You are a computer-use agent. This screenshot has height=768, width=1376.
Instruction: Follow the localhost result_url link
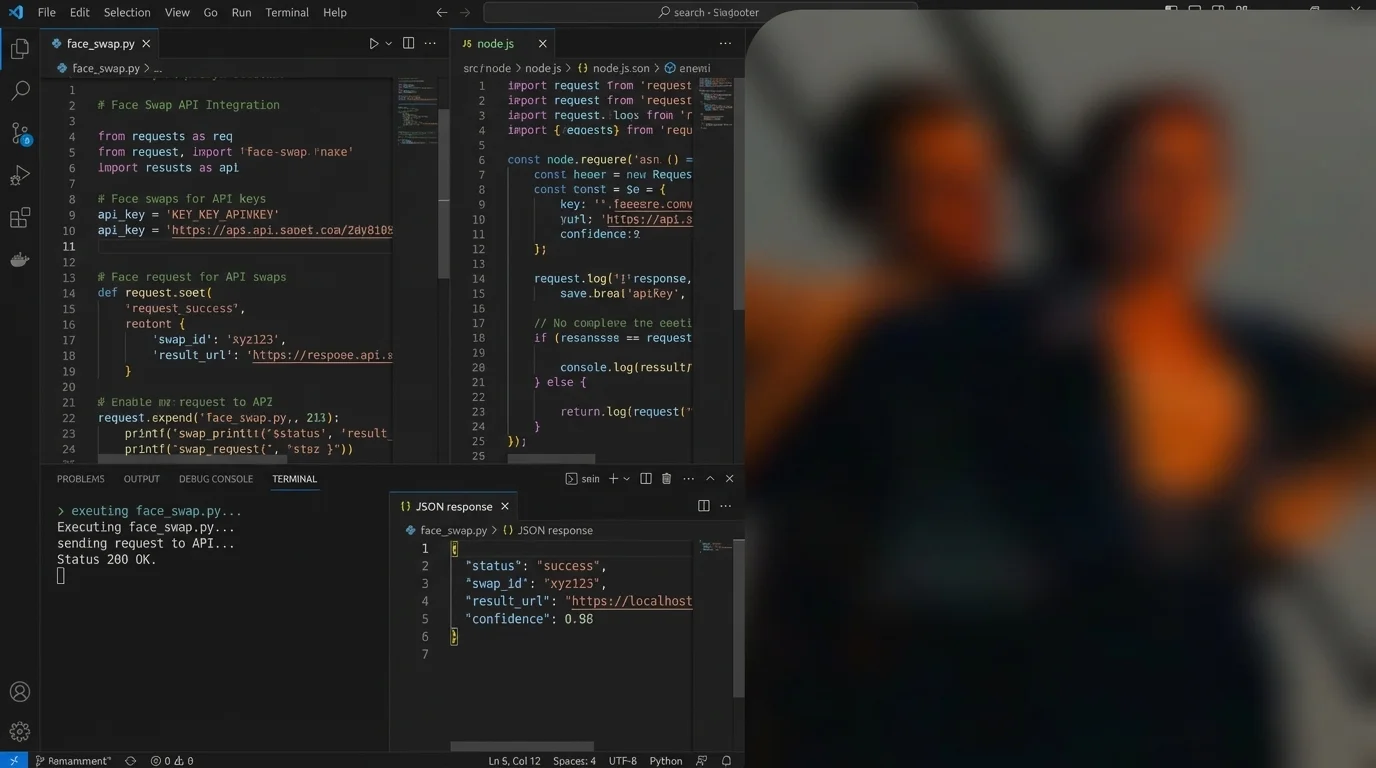(x=630, y=601)
